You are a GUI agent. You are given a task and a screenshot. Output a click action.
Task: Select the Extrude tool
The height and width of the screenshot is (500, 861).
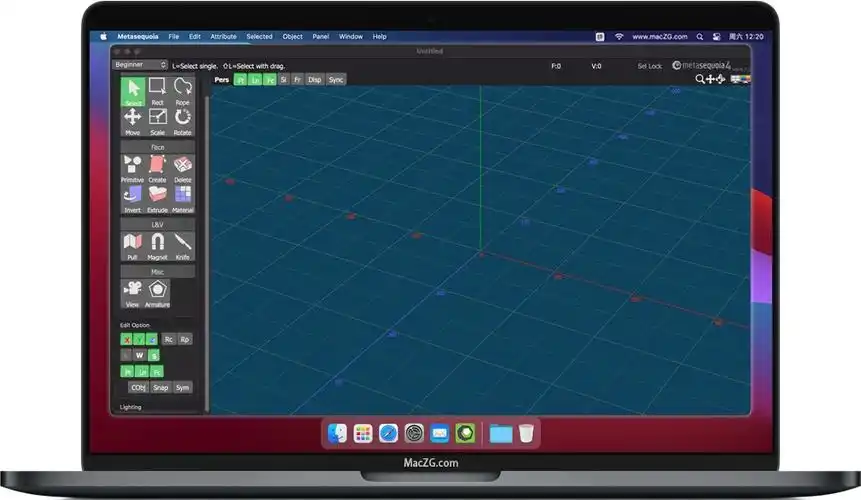click(x=158, y=197)
